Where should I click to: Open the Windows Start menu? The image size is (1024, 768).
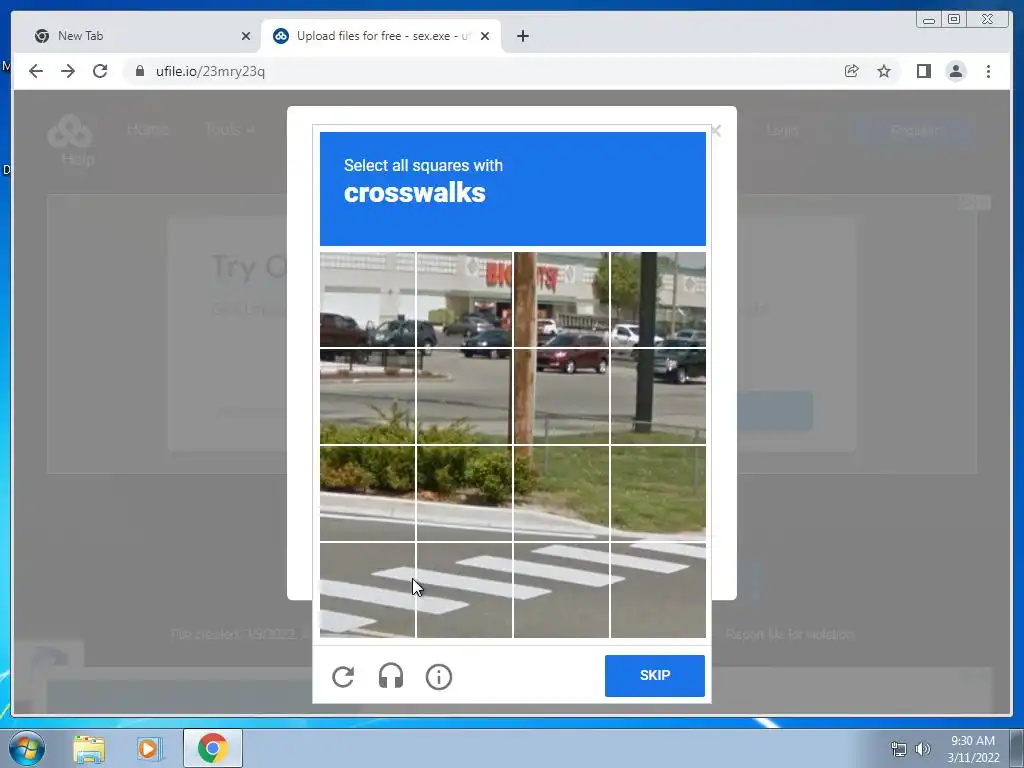coord(27,748)
